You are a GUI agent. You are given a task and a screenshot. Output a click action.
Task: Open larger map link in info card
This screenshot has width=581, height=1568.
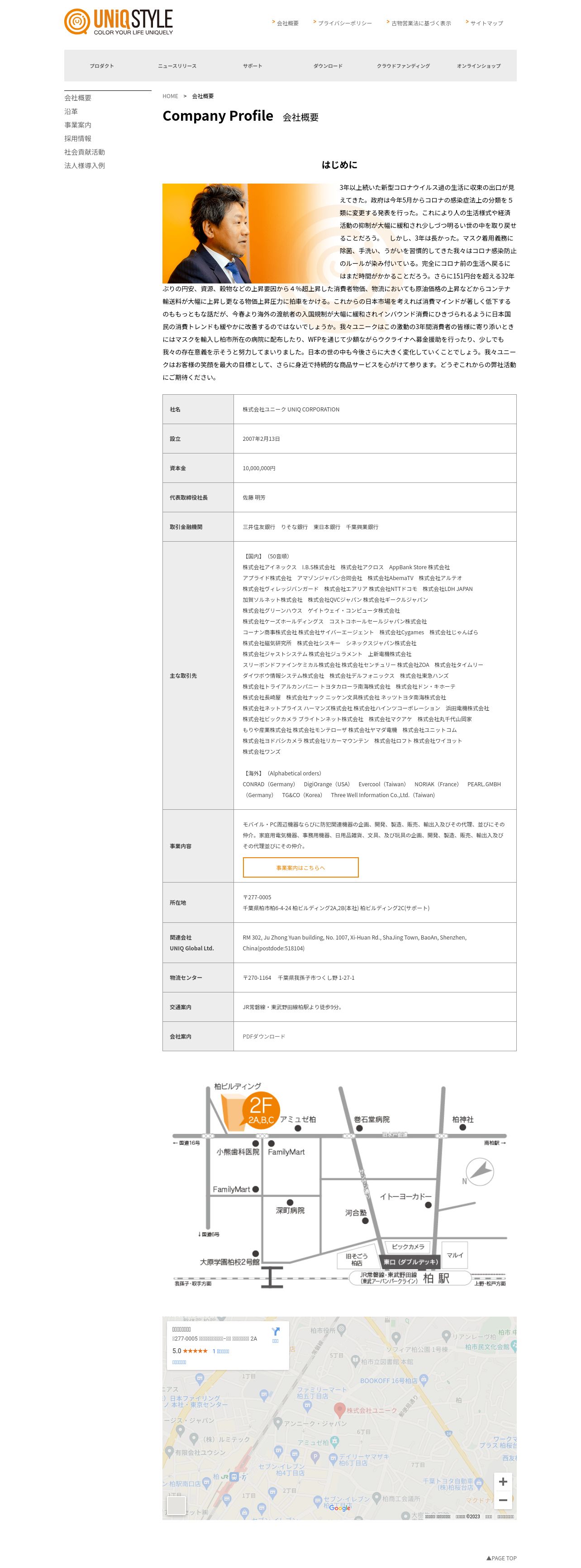pos(179,1362)
